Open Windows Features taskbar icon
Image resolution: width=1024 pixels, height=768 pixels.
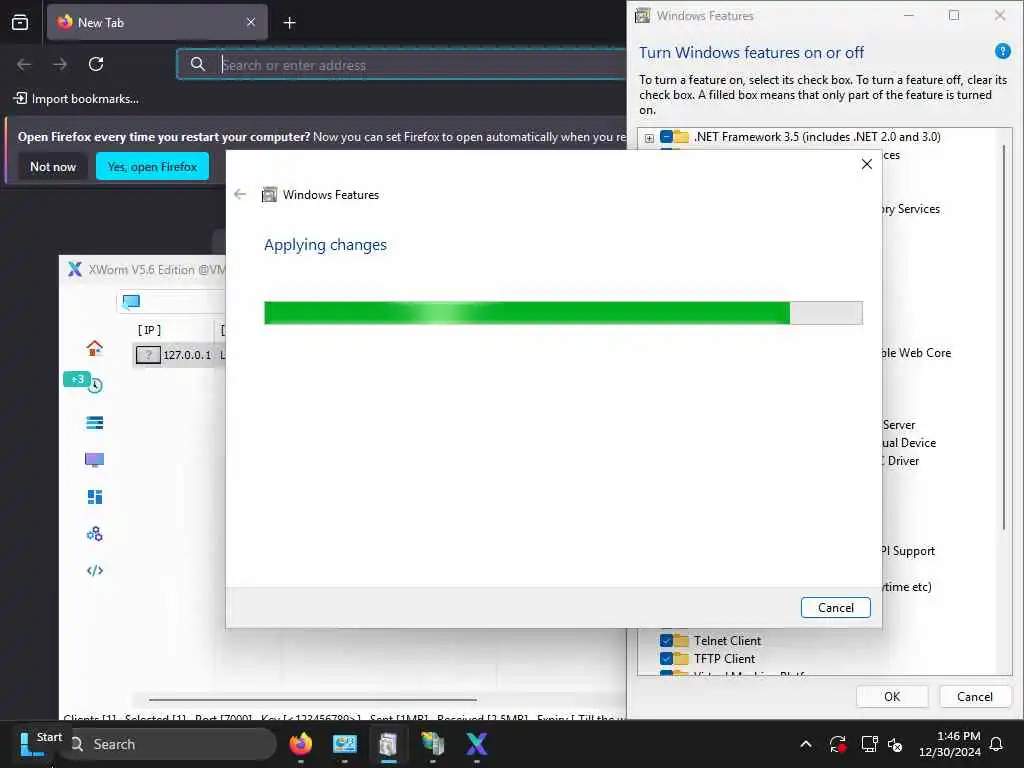[x=388, y=744]
